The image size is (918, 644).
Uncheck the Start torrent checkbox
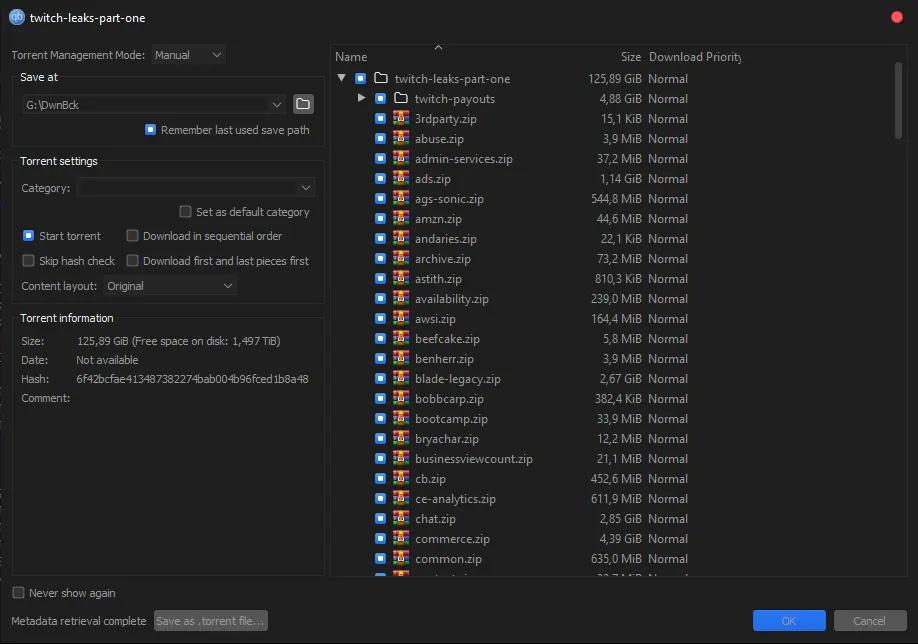click(28, 235)
